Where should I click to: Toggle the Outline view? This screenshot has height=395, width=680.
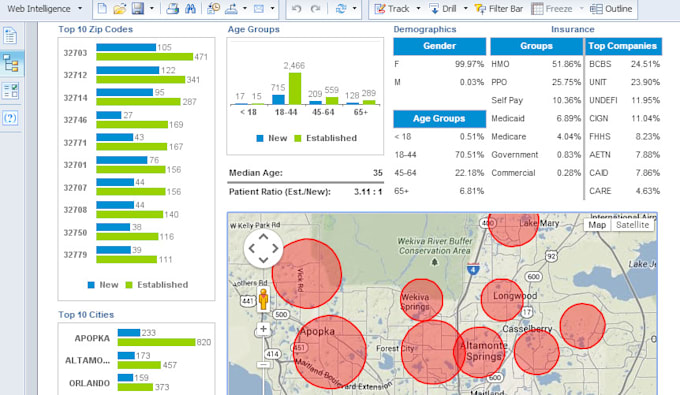click(x=611, y=9)
